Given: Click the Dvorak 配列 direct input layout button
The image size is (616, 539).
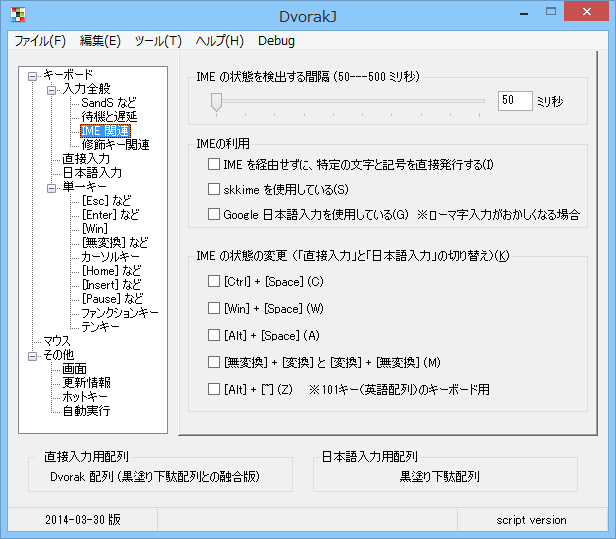Looking at the screenshot, I should 161,477.
